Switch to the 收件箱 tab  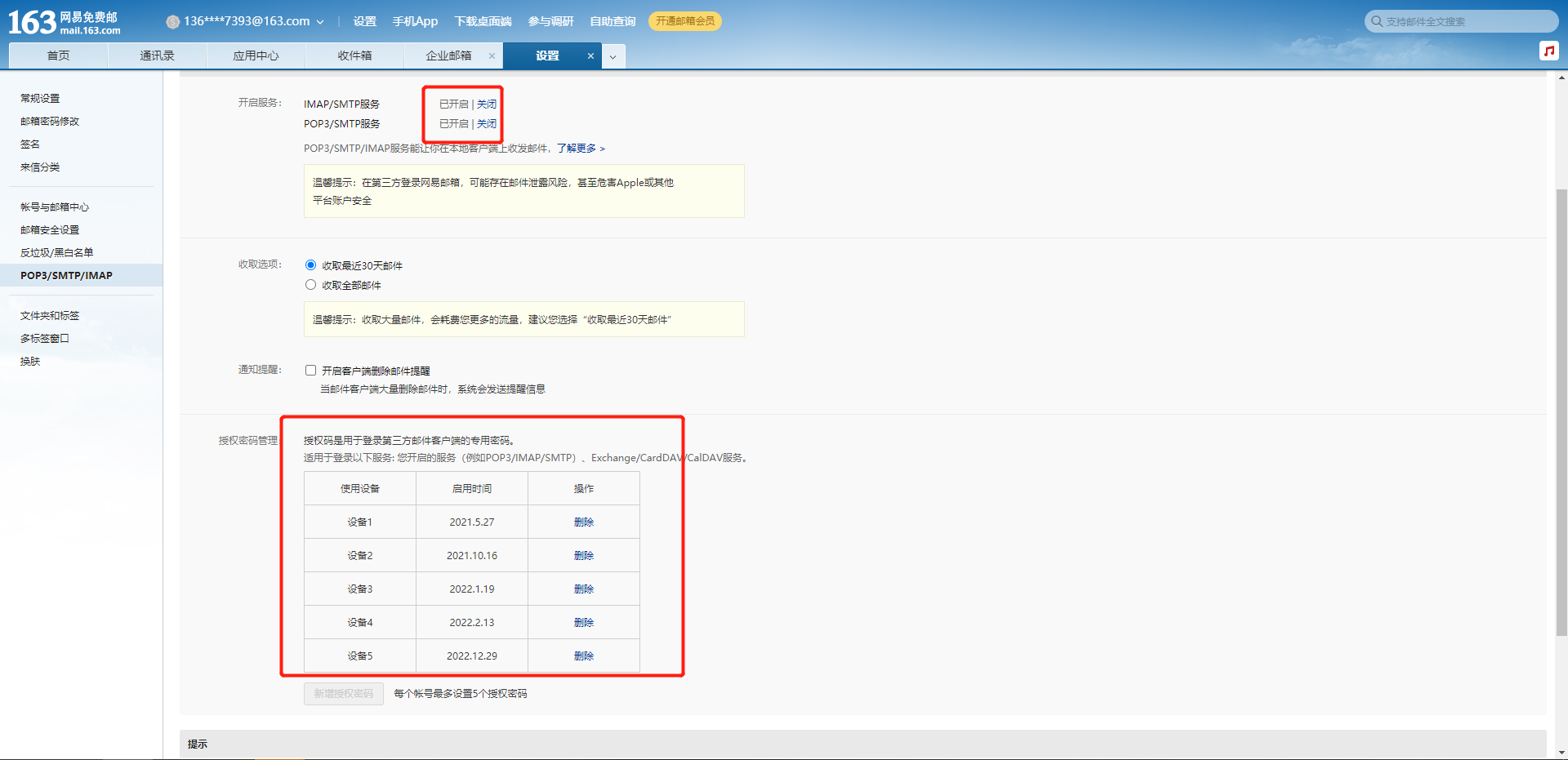click(x=354, y=56)
